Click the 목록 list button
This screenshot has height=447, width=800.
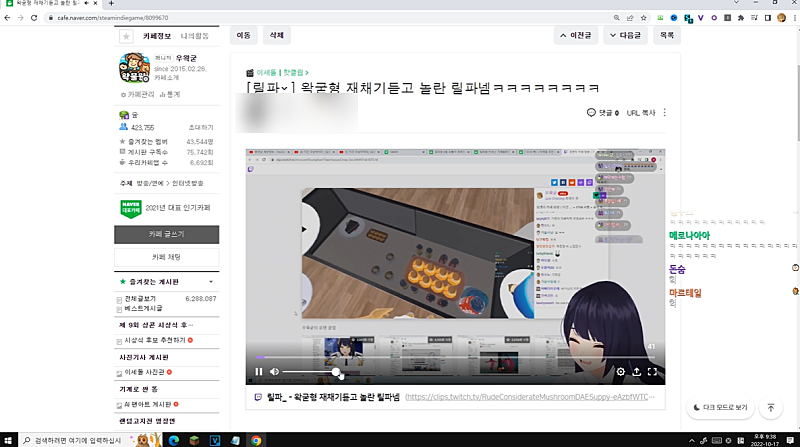(x=667, y=35)
